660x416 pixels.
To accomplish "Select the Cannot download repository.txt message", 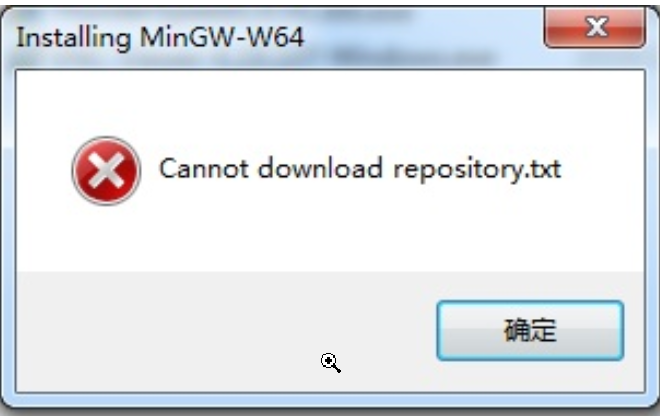I will coord(360,169).
